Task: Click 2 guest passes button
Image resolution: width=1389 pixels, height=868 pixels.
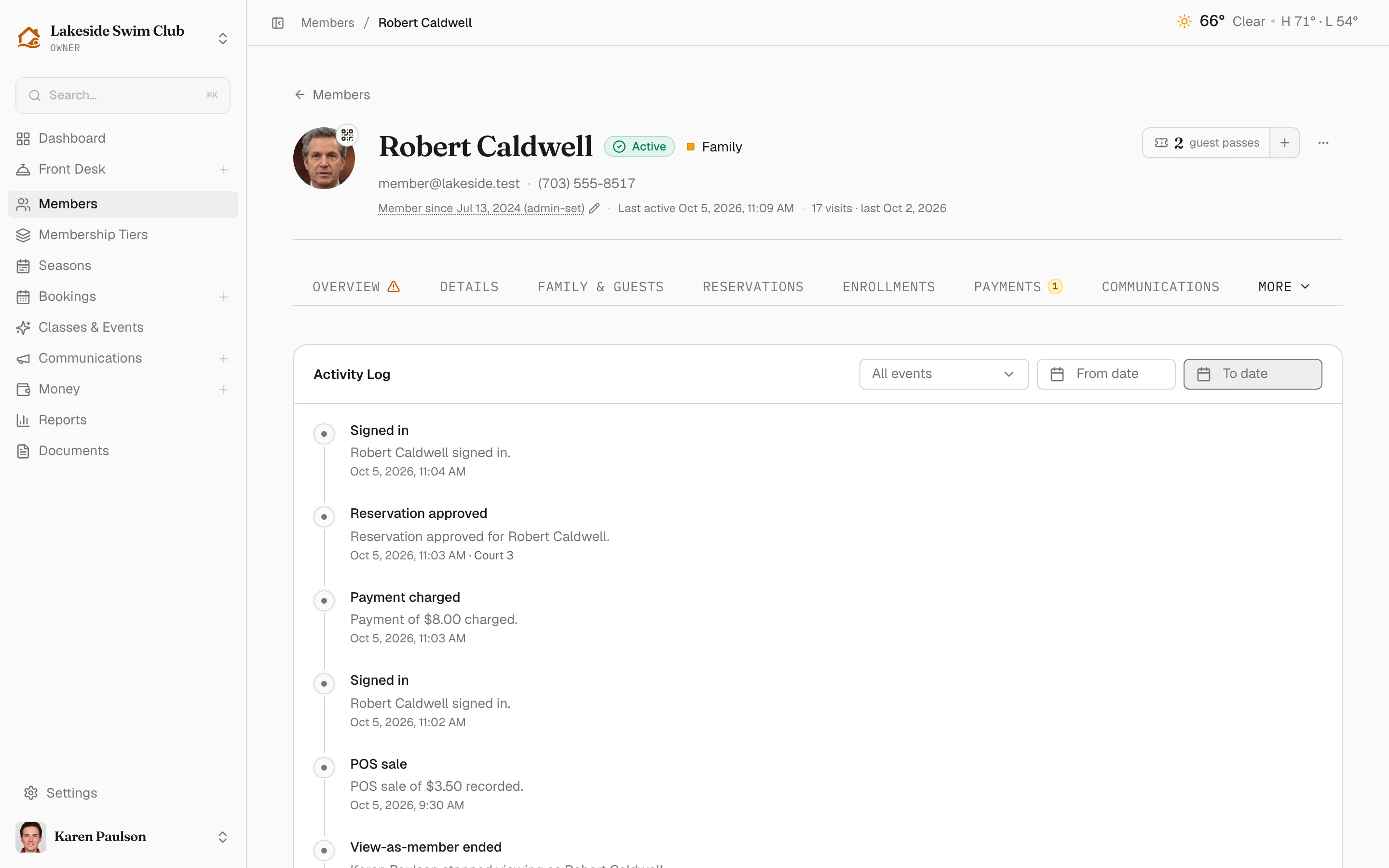Action: coord(1206,143)
